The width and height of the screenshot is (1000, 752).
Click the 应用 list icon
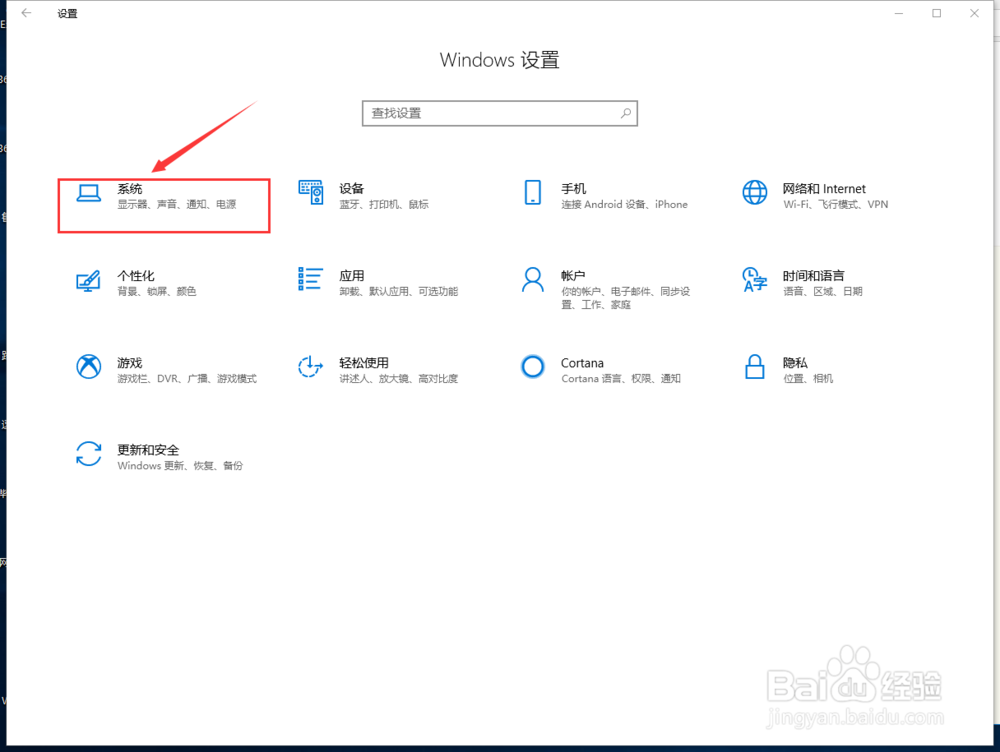310,279
